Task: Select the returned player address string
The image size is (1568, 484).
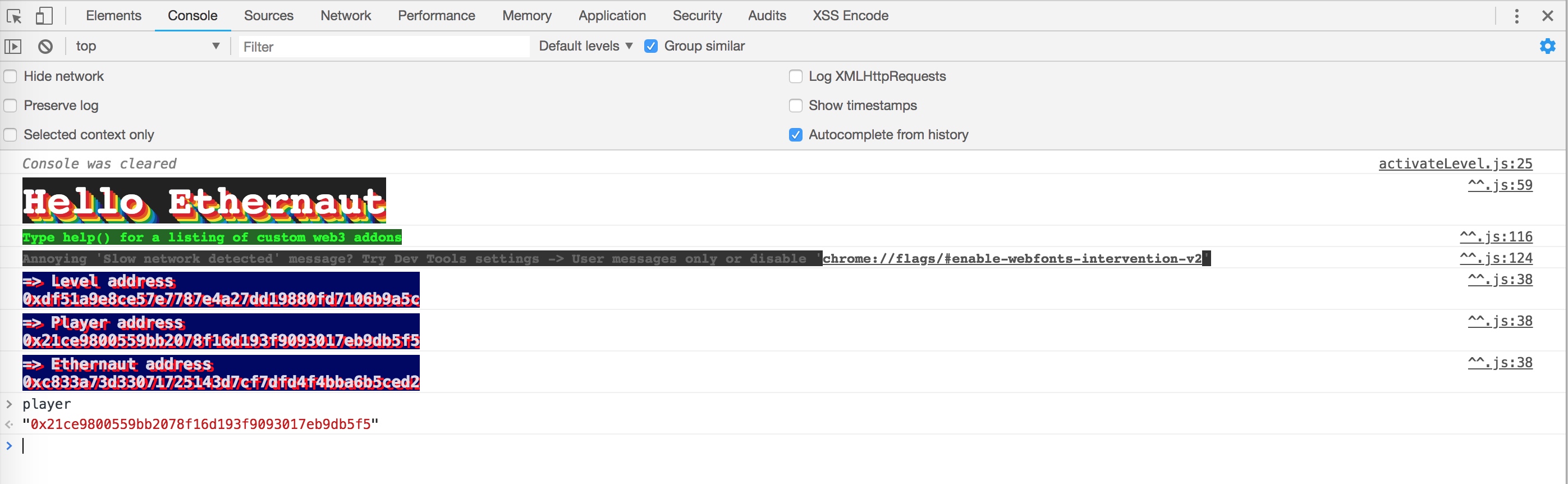Action: pos(200,424)
